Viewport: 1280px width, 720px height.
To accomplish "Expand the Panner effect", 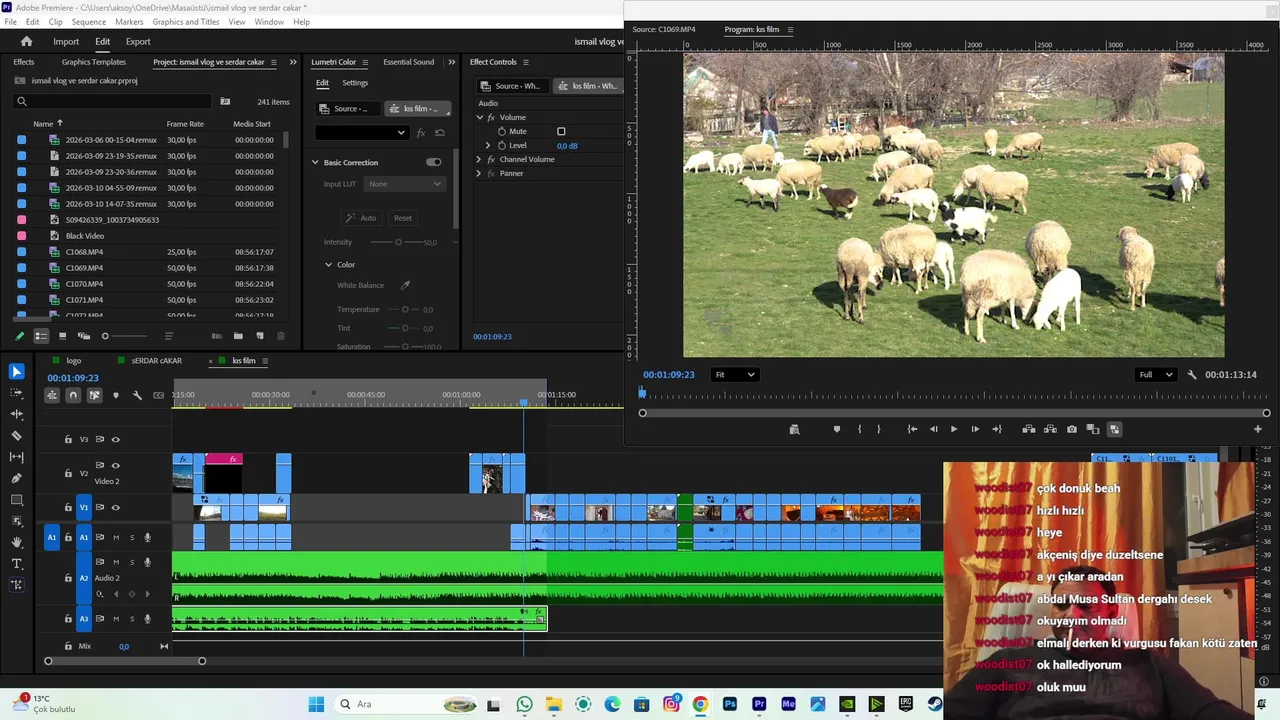I will click(479, 173).
